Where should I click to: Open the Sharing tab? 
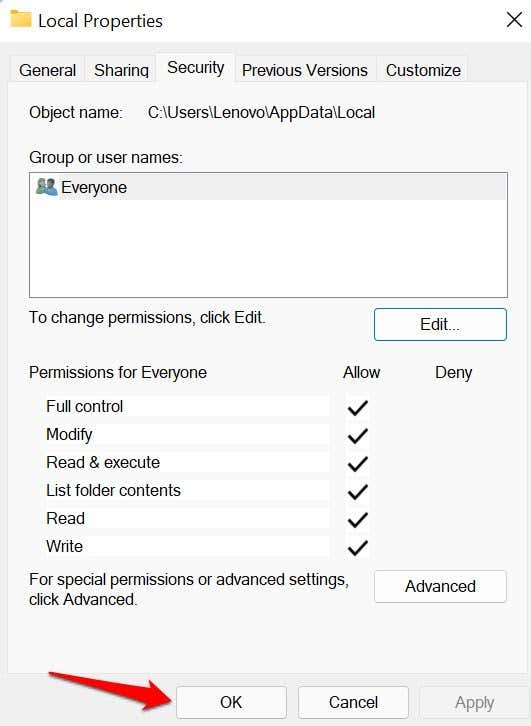point(121,70)
